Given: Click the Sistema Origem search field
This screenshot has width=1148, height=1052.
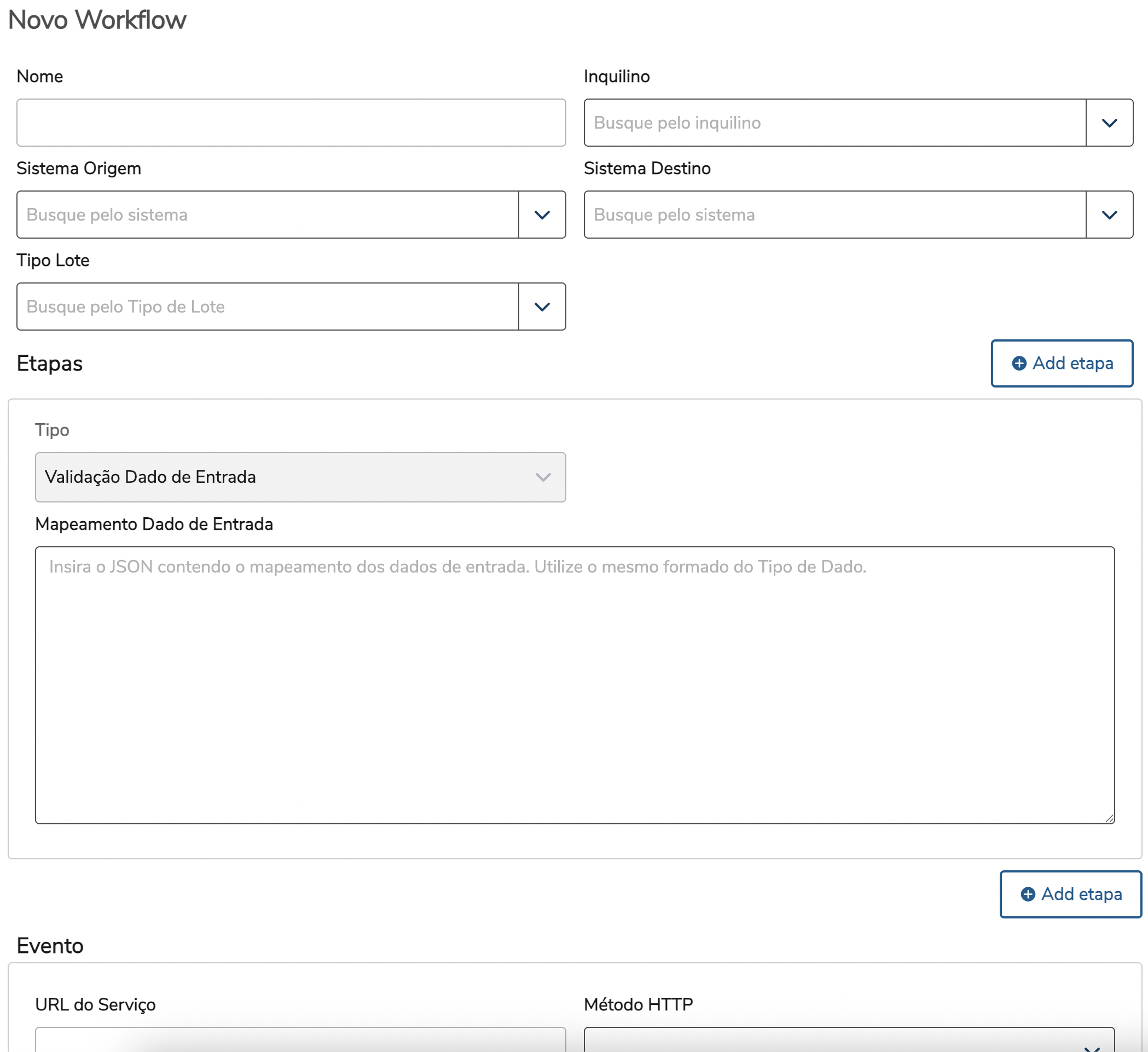Looking at the screenshot, I should (x=268, y=215).
